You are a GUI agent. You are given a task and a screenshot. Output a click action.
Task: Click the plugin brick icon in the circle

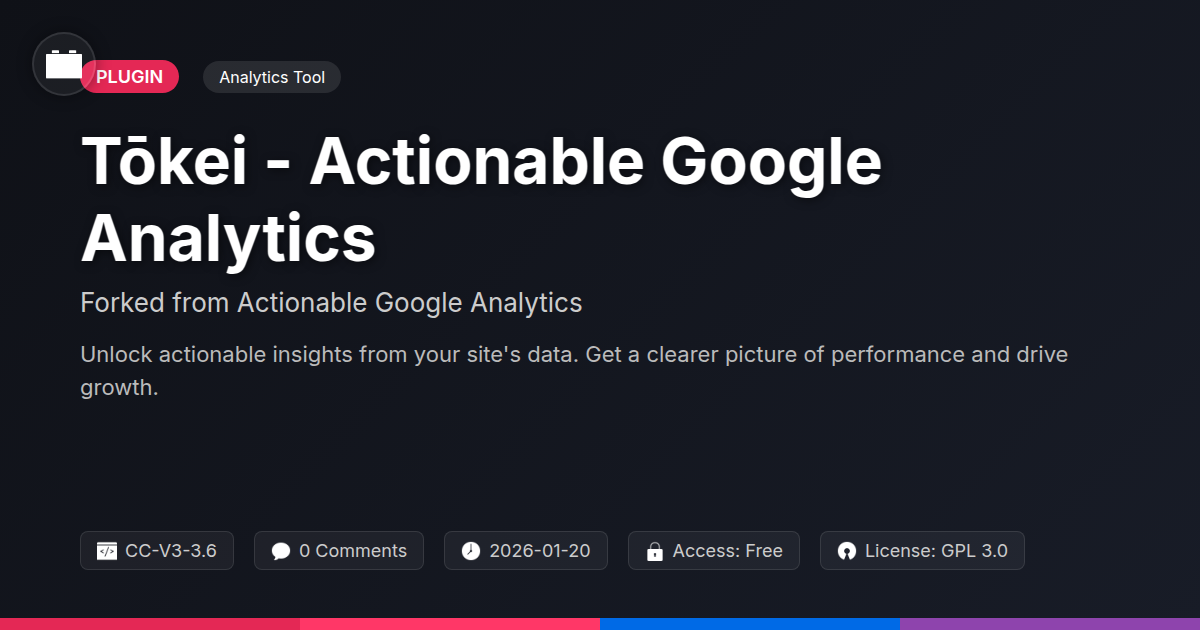[64, 64]
